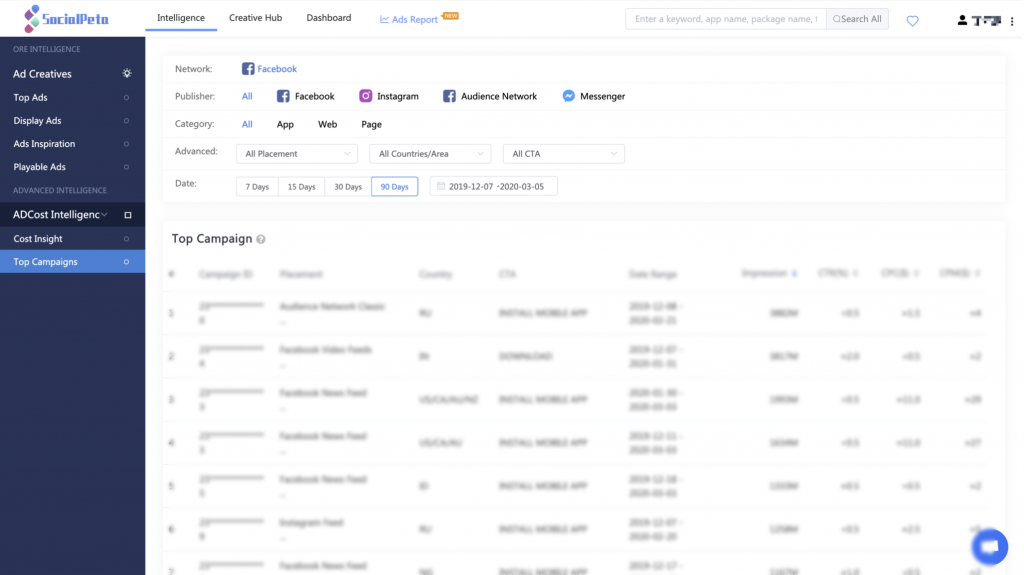Viewport: 1024px width, 575px height.
Task: Filter Publisher by Instagram
Action: [389, 96]
